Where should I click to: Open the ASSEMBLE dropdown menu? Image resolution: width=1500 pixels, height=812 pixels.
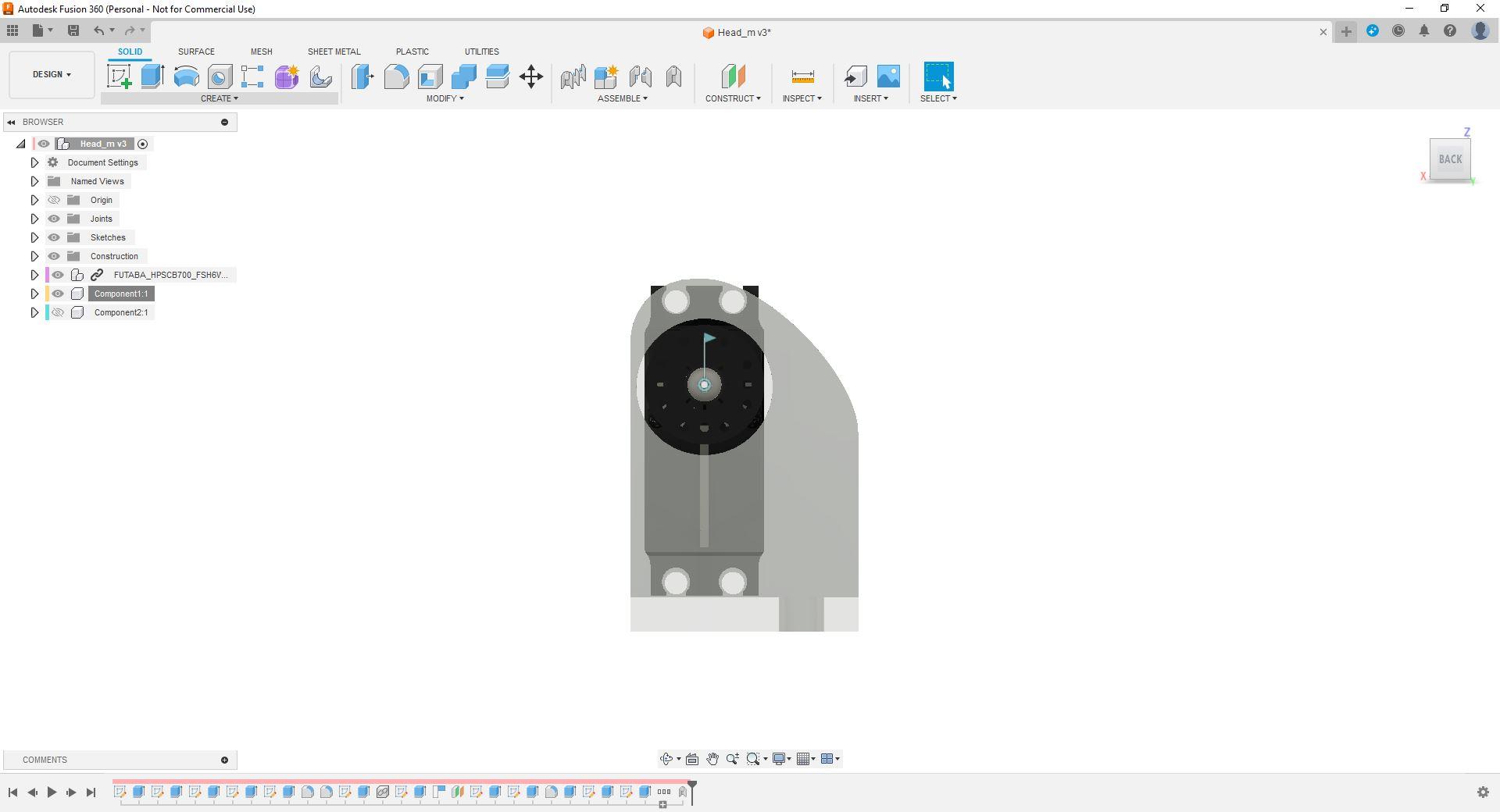(x=623, y=98)
